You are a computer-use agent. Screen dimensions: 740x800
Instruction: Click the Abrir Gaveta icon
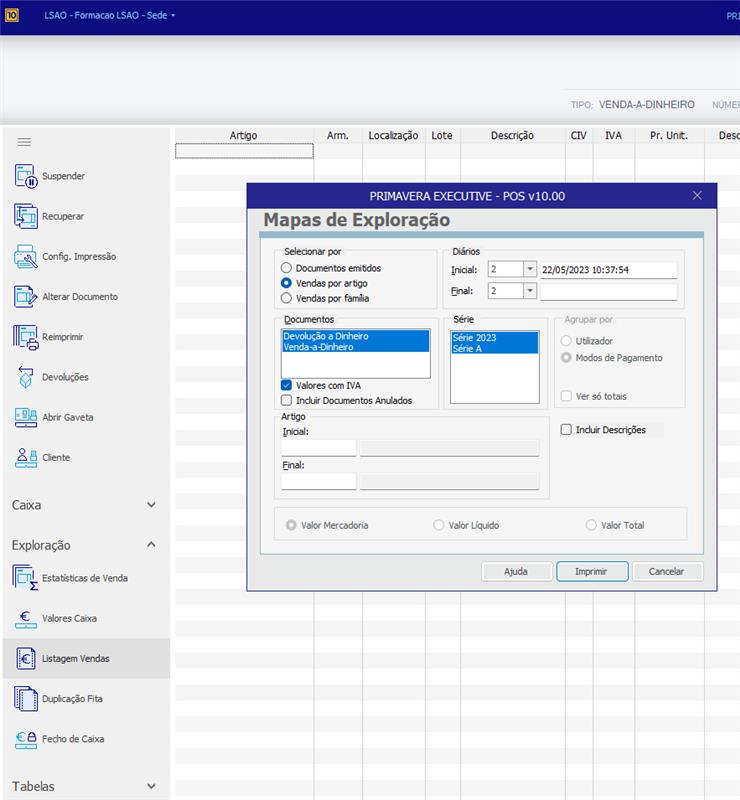[26, 417]
